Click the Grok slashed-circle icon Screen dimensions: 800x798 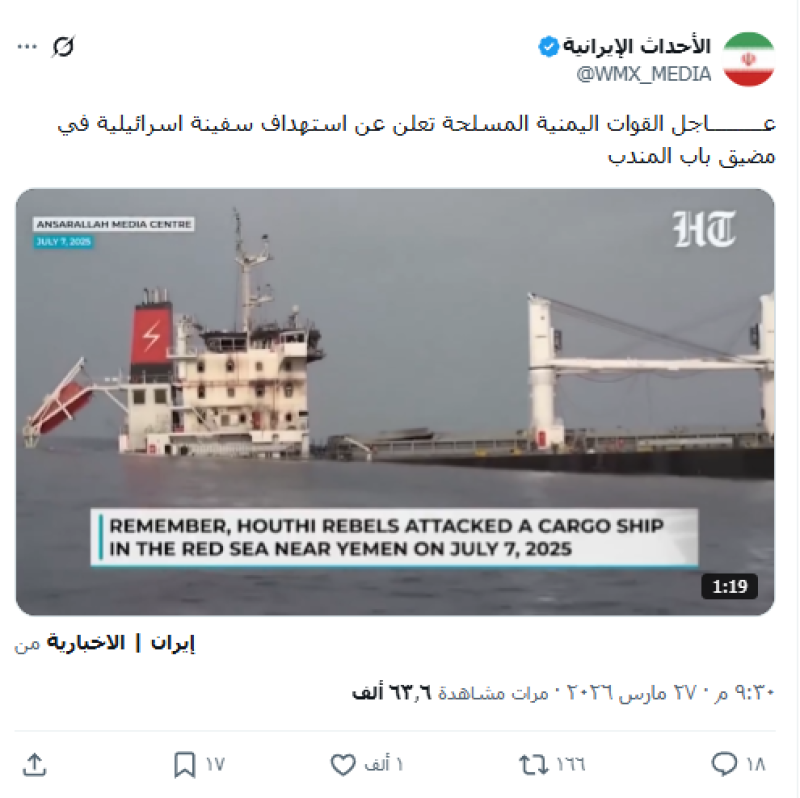64,46
